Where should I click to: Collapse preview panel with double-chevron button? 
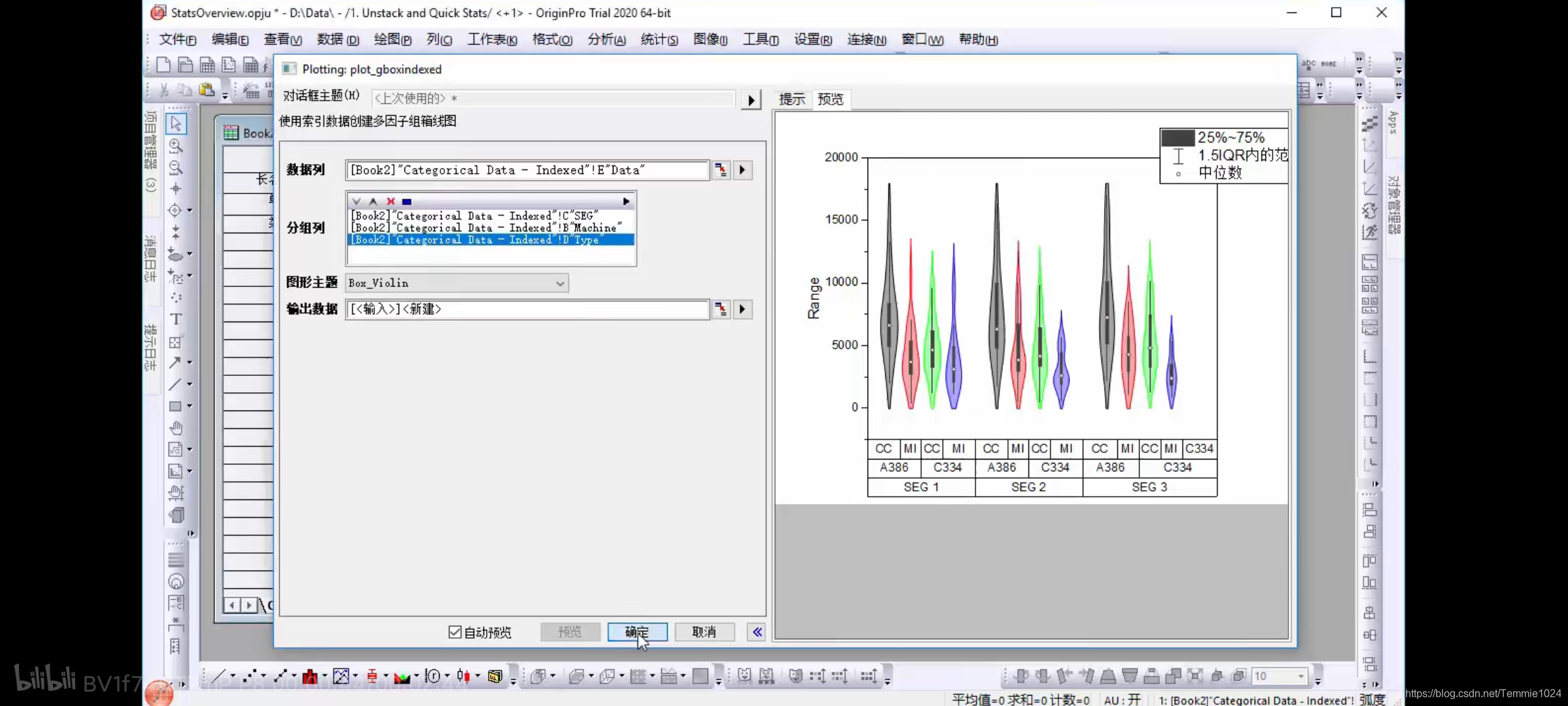coord(757,631)
